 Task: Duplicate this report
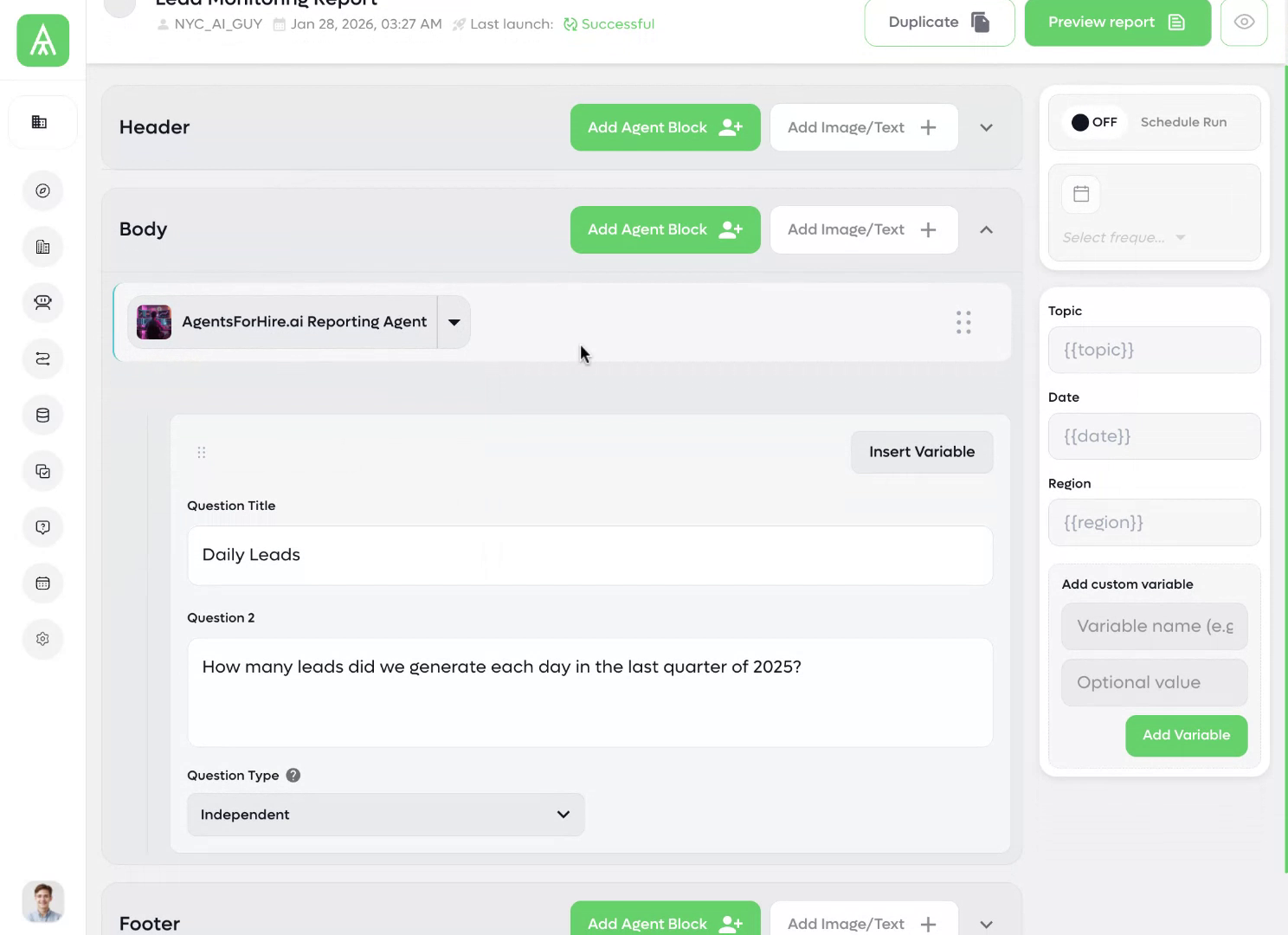939,23
